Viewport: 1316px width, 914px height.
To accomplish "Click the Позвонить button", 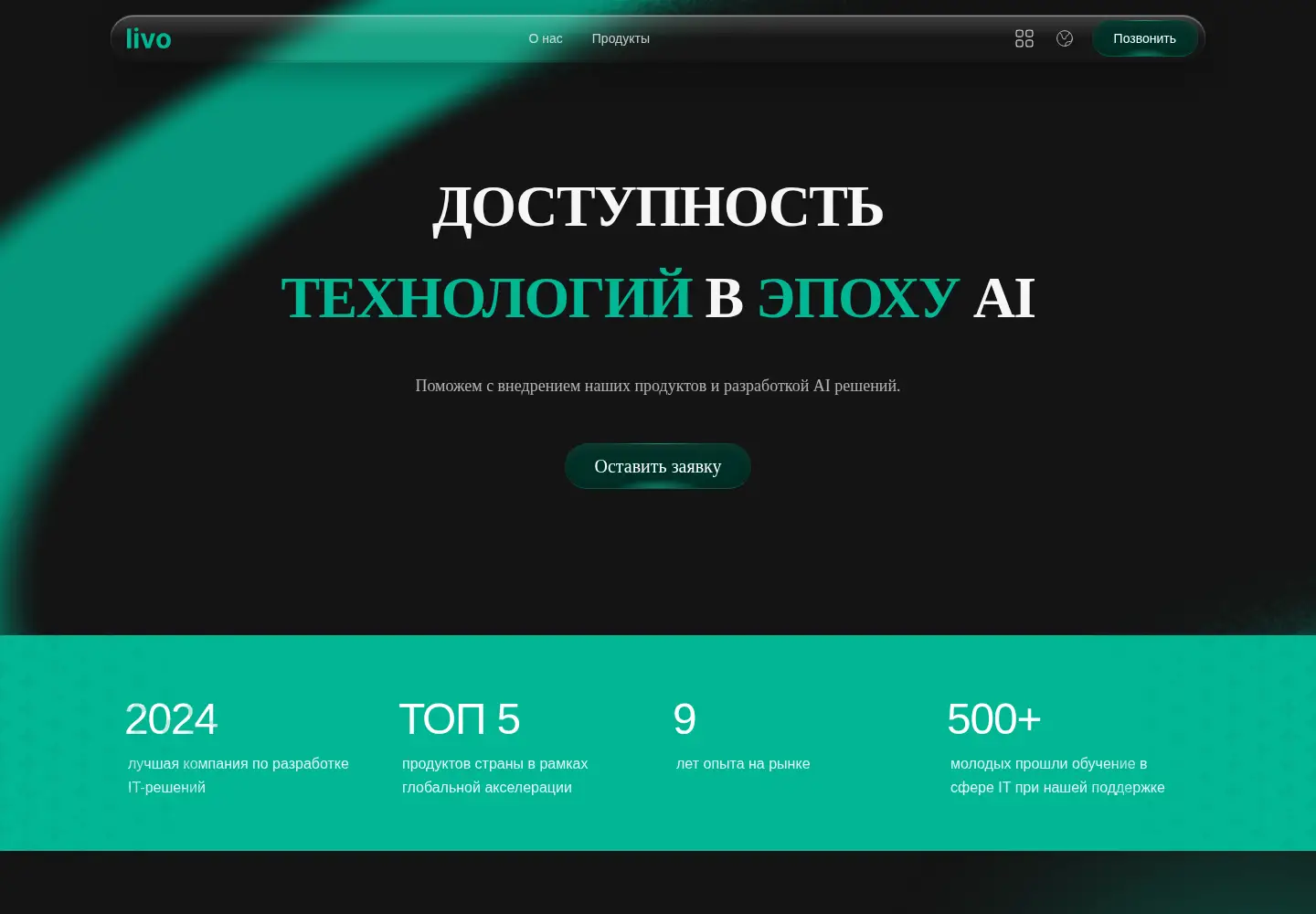I will 1144,38.
